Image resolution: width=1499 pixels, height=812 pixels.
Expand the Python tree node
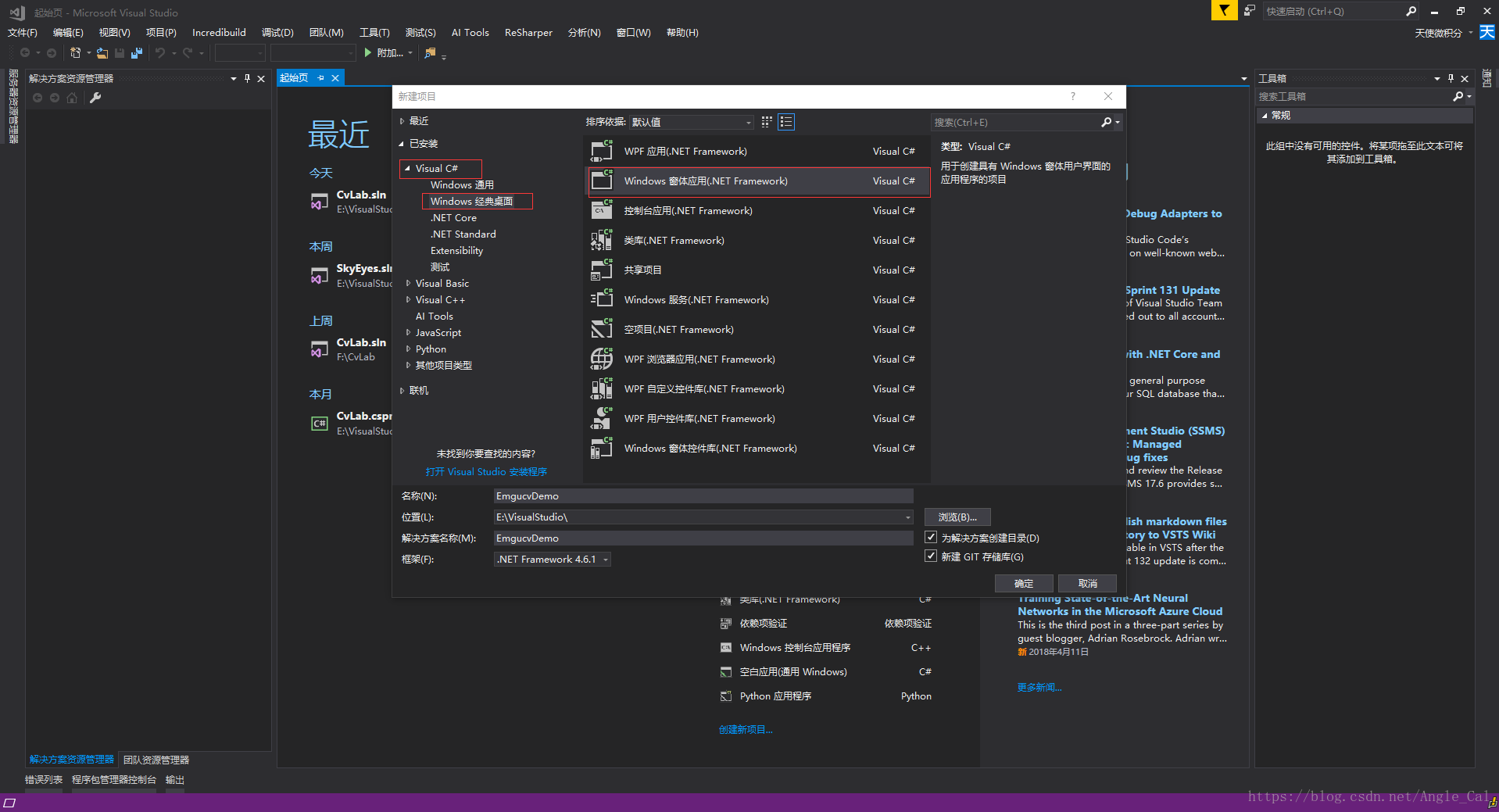(407, 349)
